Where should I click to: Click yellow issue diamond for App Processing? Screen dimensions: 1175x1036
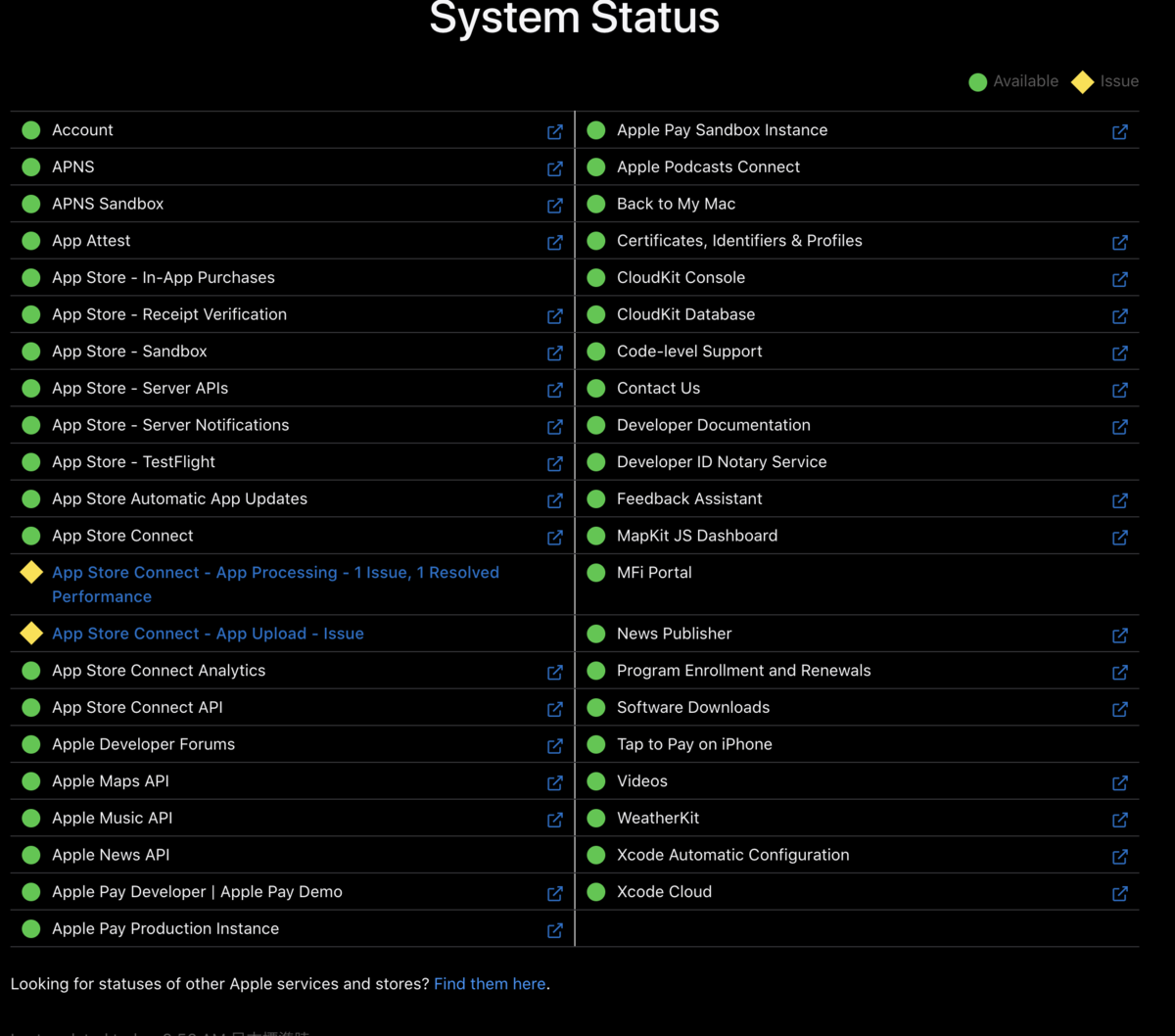point(31,572)
